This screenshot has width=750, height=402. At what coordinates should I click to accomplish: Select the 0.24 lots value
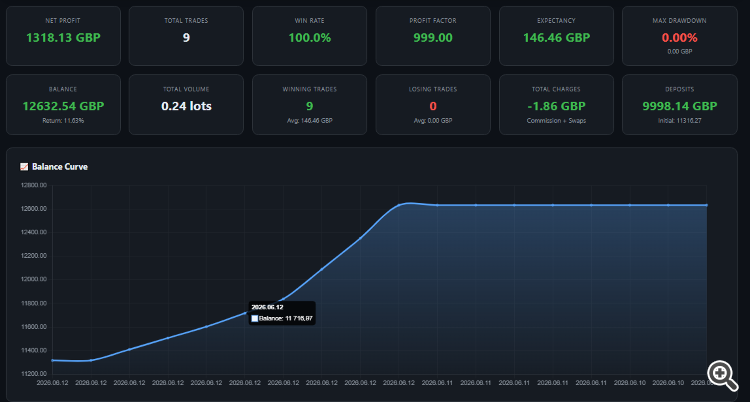(186, 106)
